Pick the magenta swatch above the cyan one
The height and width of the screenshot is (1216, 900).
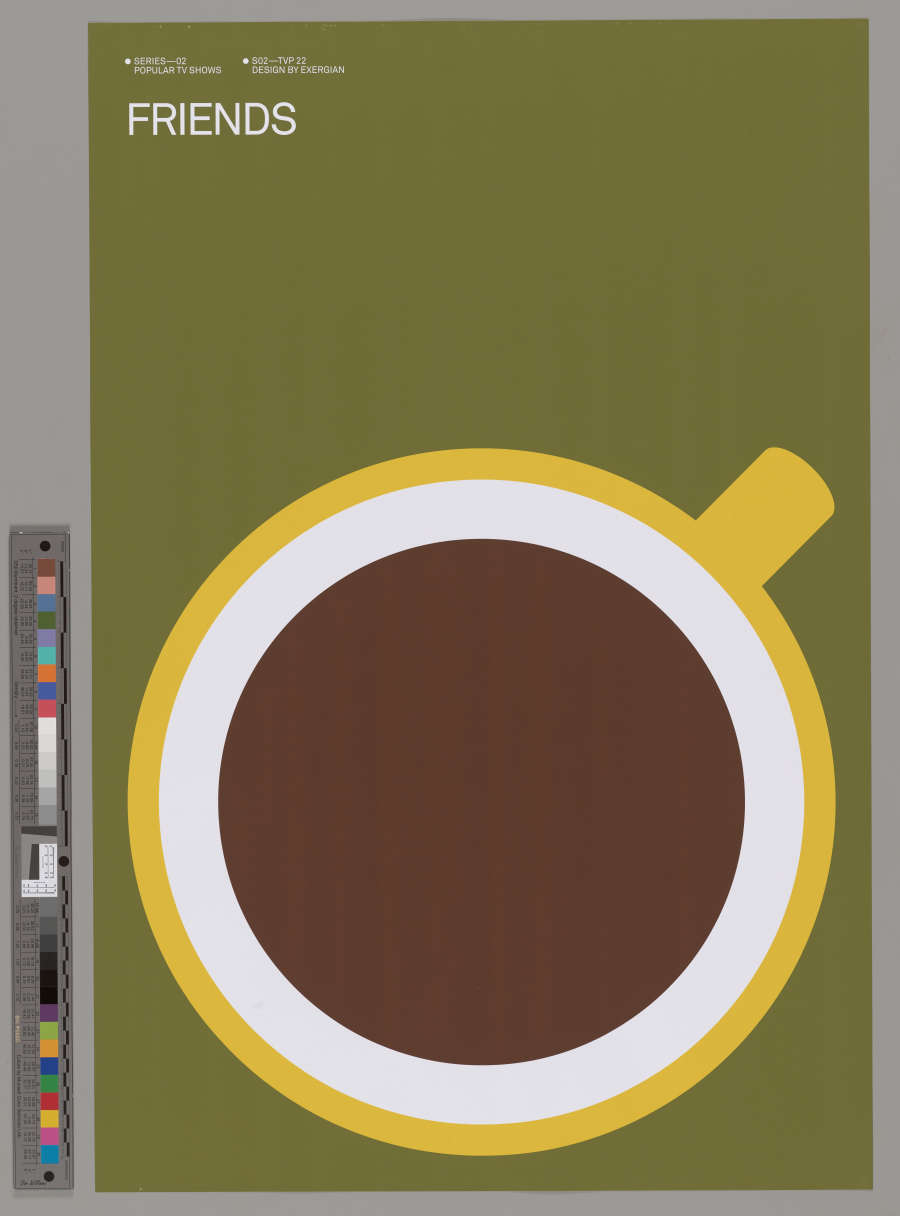(x=49, y=1136)
